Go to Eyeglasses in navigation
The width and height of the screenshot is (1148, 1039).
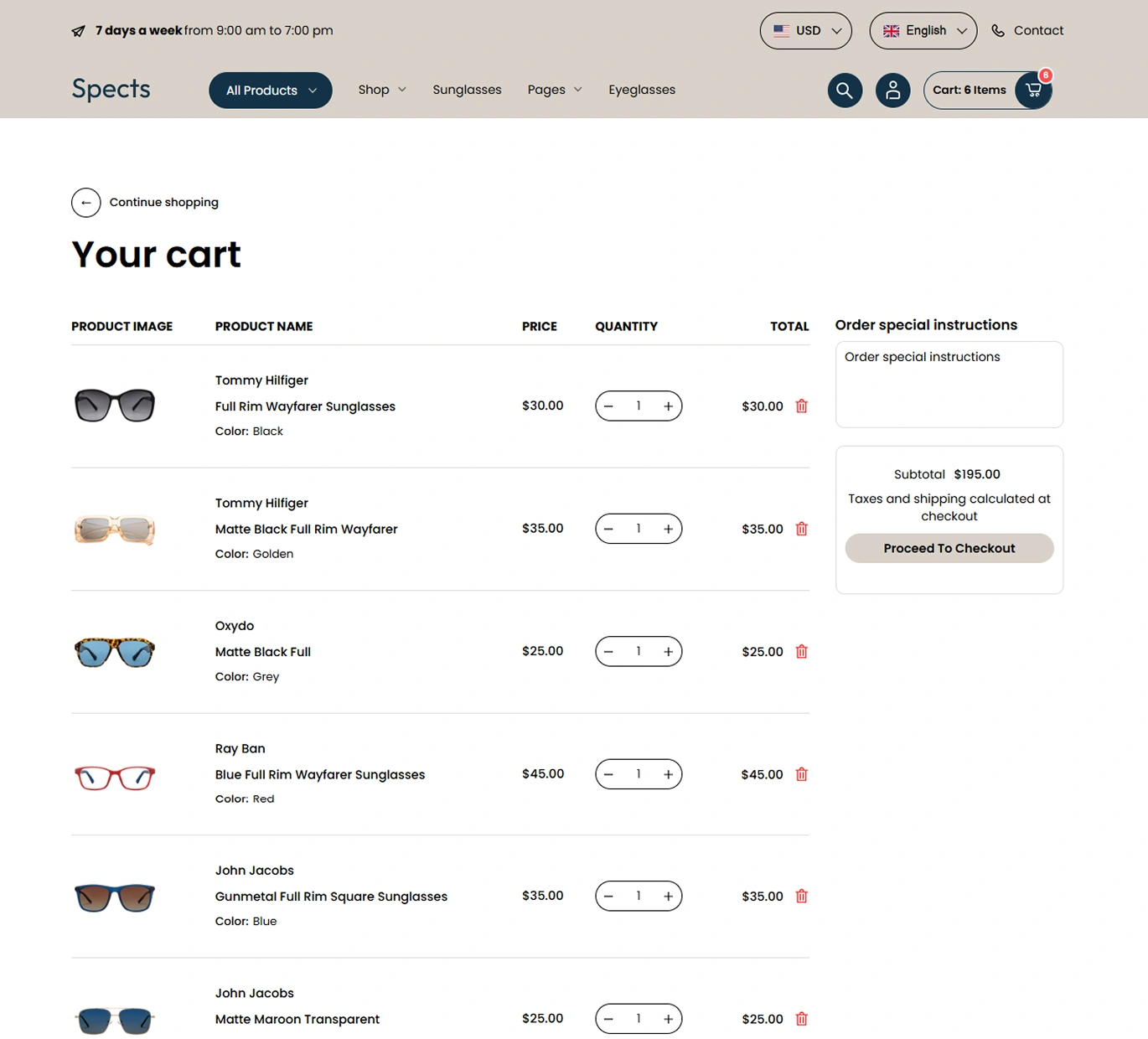click(642, 90)
